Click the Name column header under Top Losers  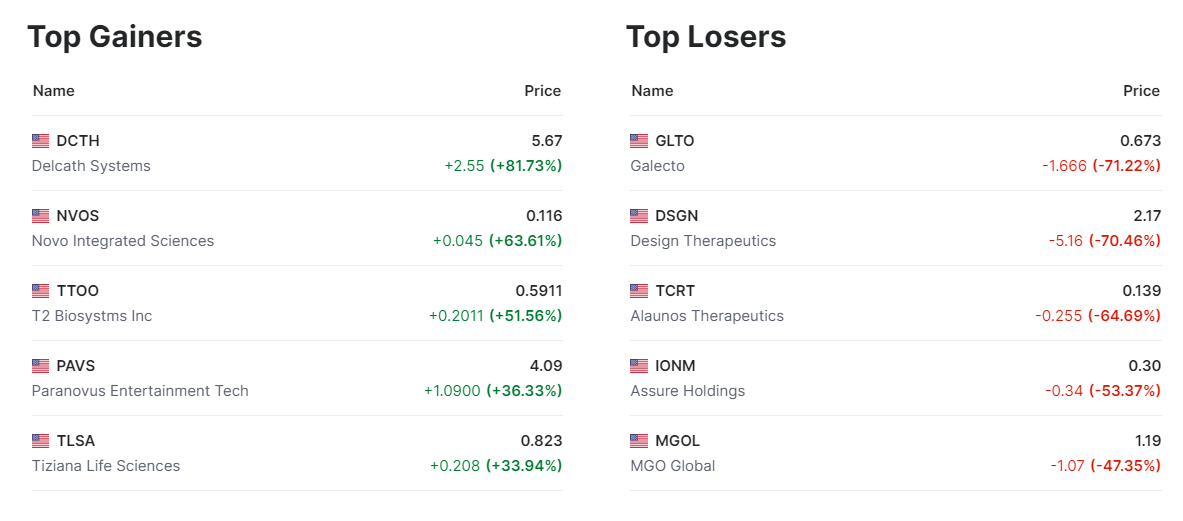click(652, 91)
